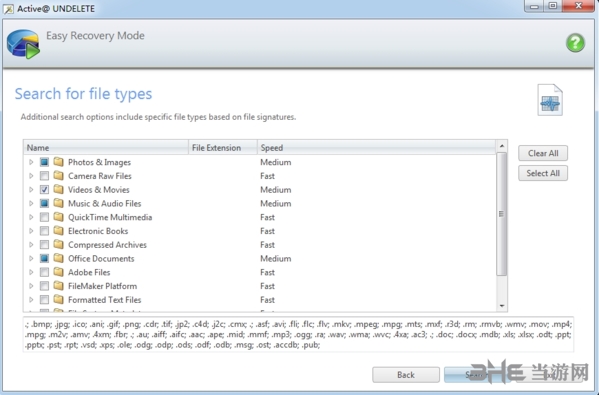Toggle the Music & Audio Files checkbox
Screen dimensions: 599x395
coord(44,203)
